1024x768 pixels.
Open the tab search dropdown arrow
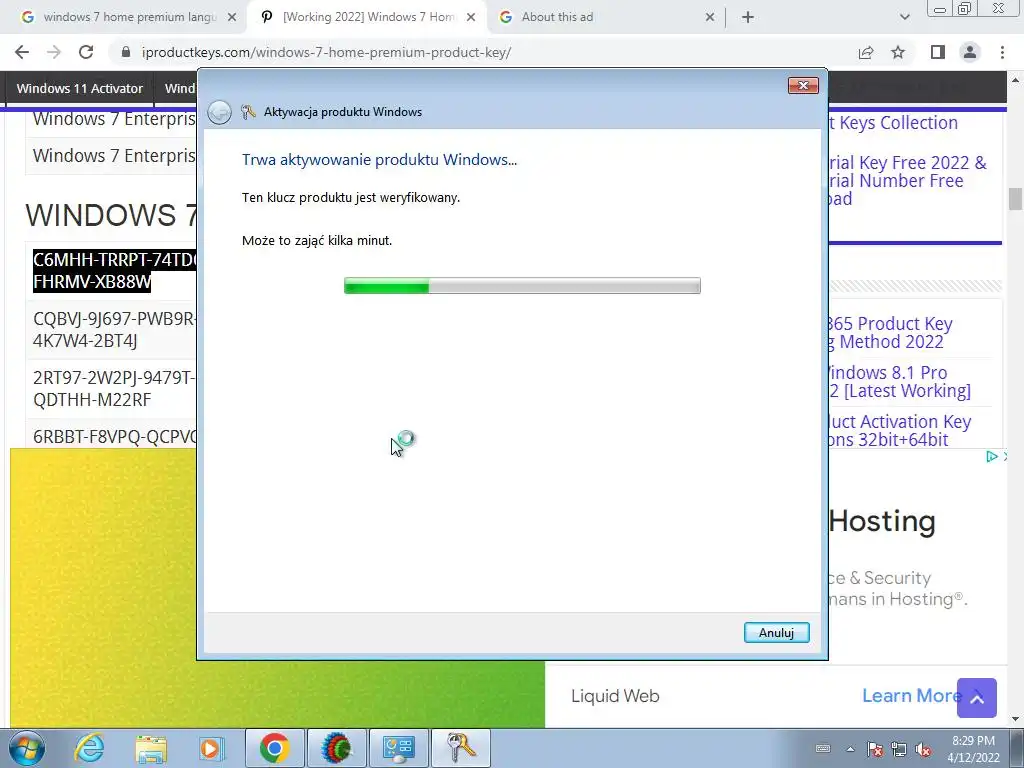tap(904, 18)
